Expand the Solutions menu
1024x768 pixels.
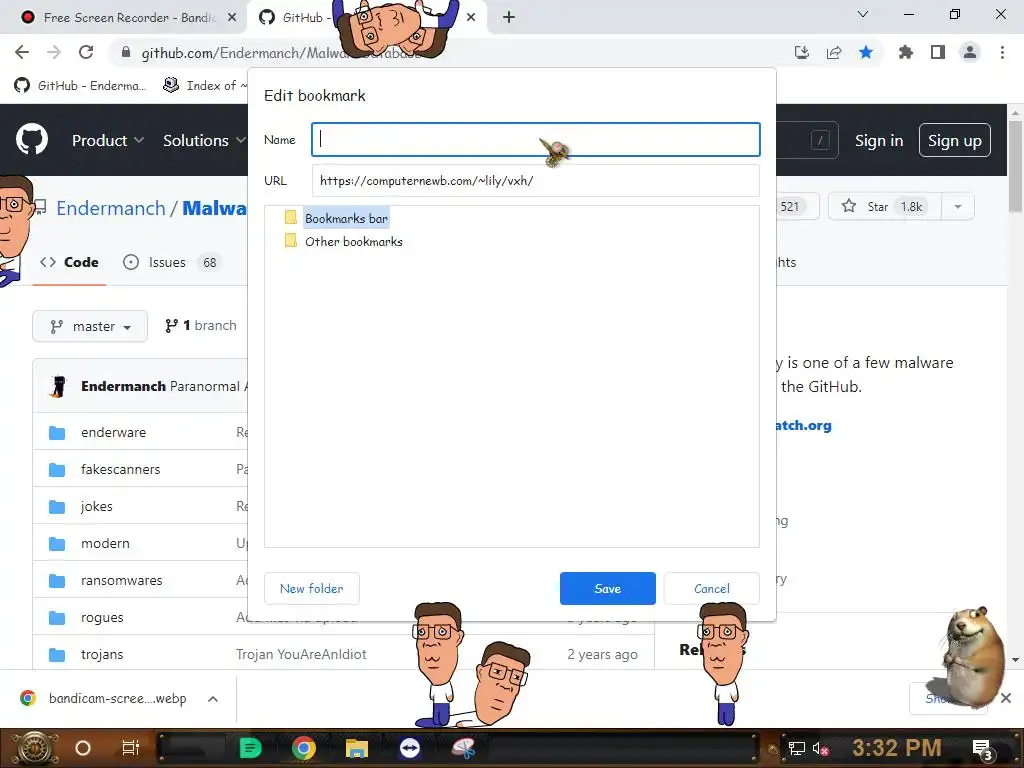204,140
